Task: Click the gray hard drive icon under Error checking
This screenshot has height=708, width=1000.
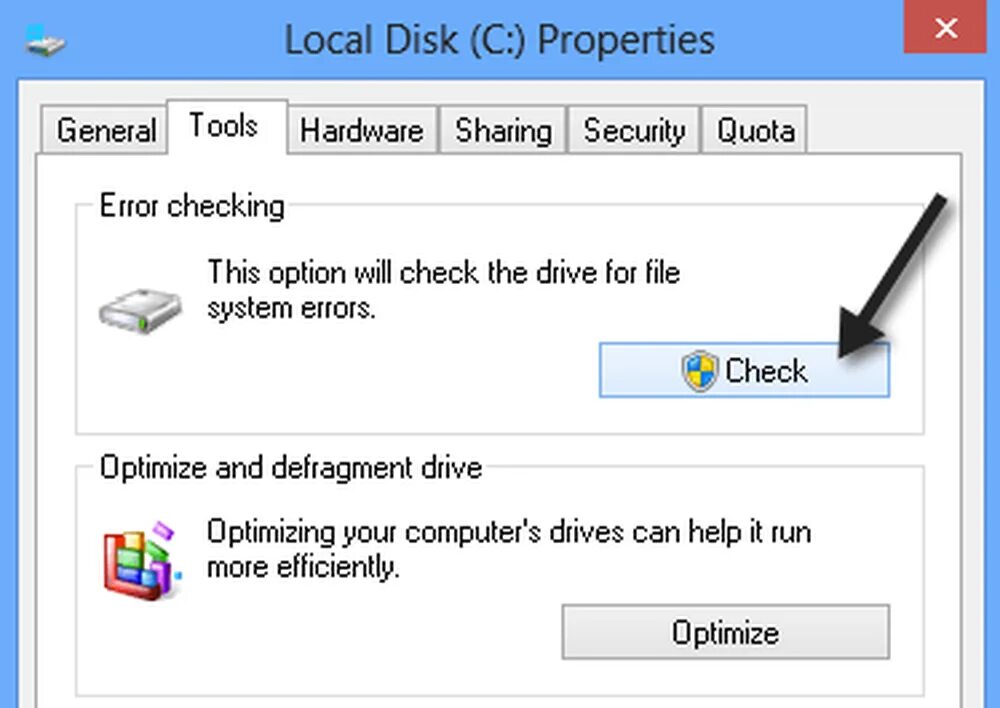Action: pyautogui.click(x=140, y=311)
